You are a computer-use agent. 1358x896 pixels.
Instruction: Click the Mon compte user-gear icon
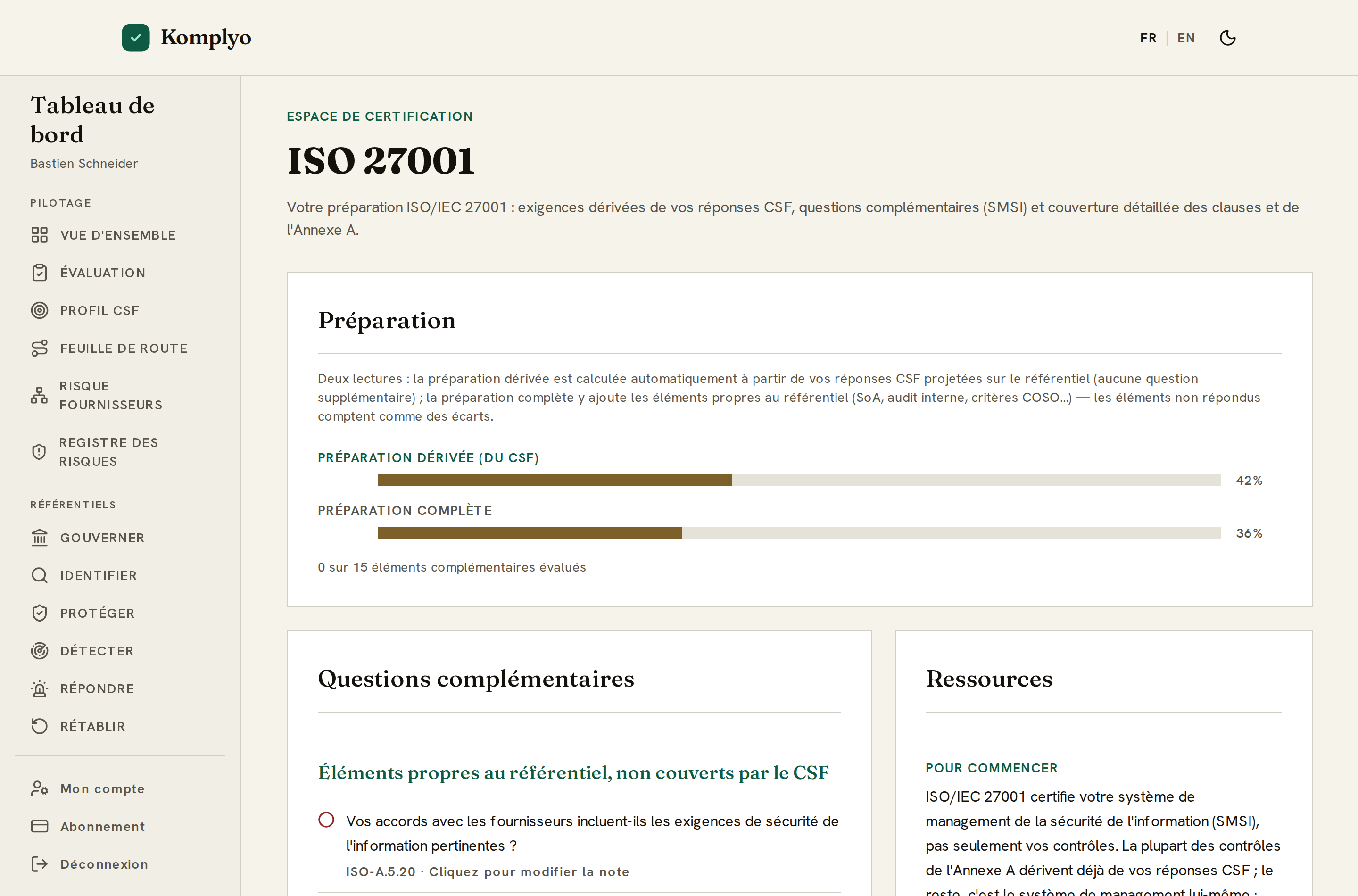(40, 788)
